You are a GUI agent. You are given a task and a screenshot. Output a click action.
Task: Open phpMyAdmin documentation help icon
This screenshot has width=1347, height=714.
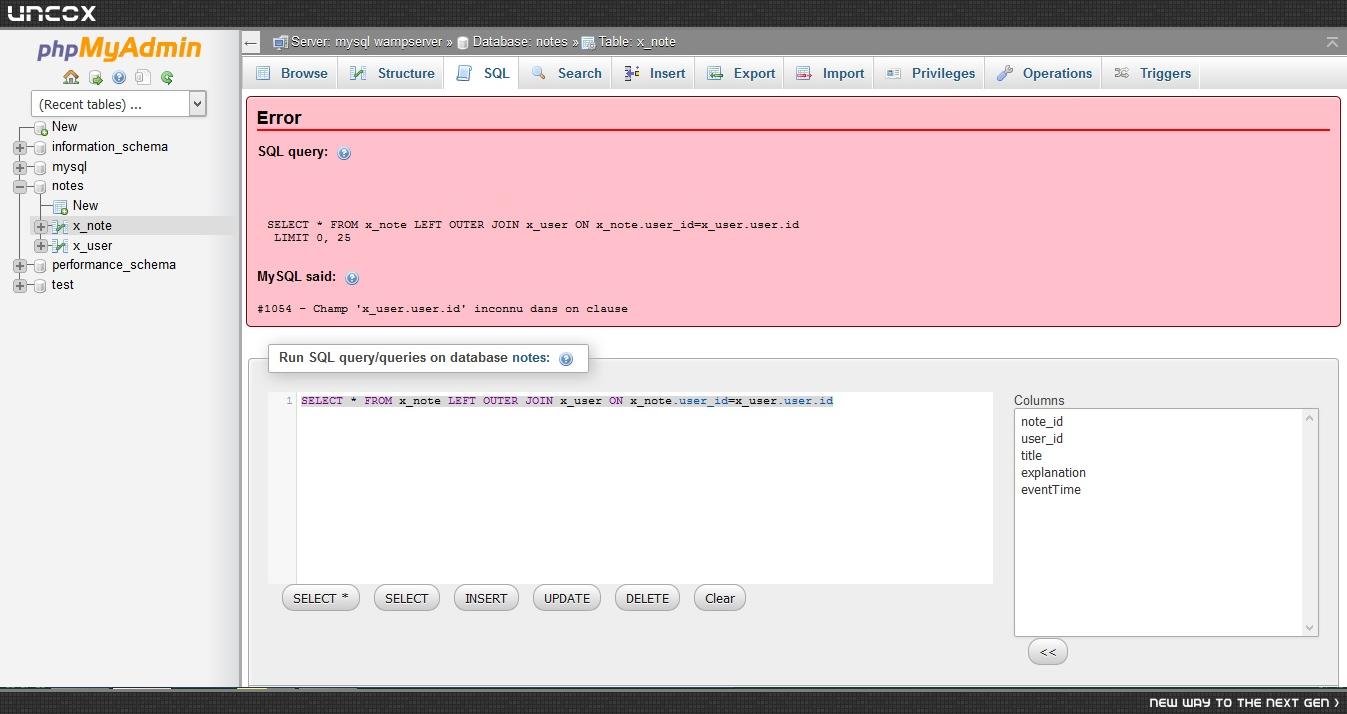[119, 77]
